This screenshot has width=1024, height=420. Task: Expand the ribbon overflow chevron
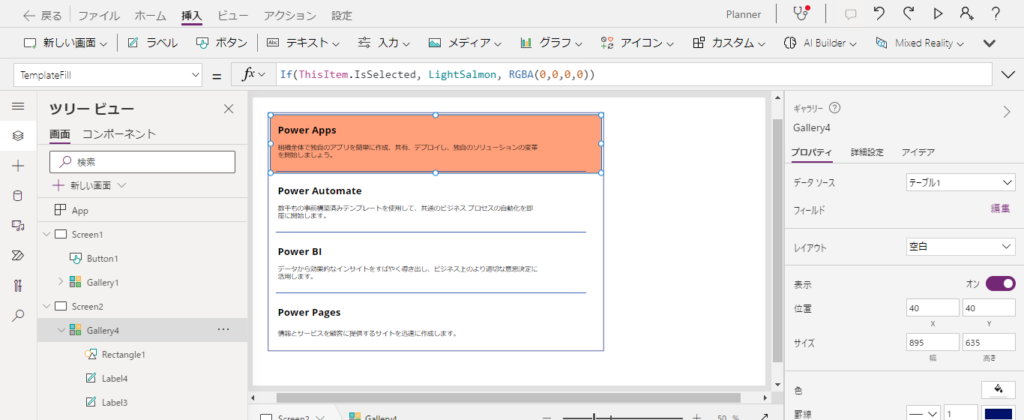(x=989, y=43)
